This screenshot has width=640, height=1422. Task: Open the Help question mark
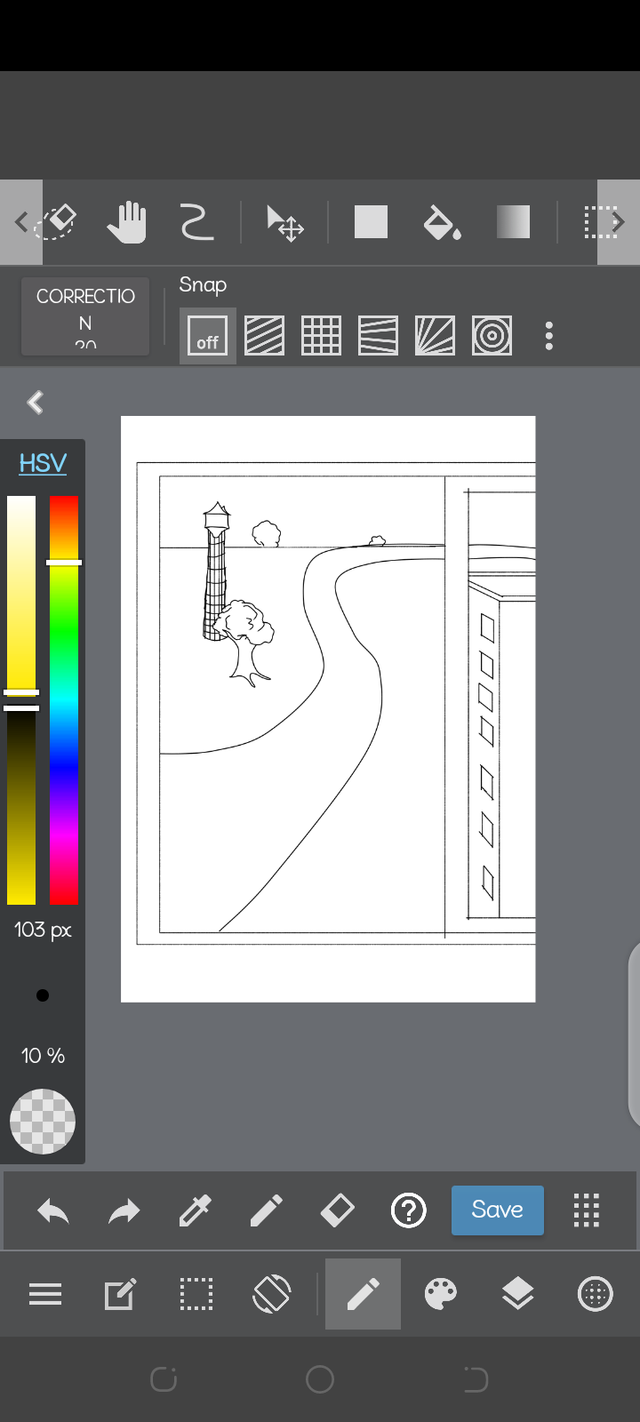(x=408, y=1211)
